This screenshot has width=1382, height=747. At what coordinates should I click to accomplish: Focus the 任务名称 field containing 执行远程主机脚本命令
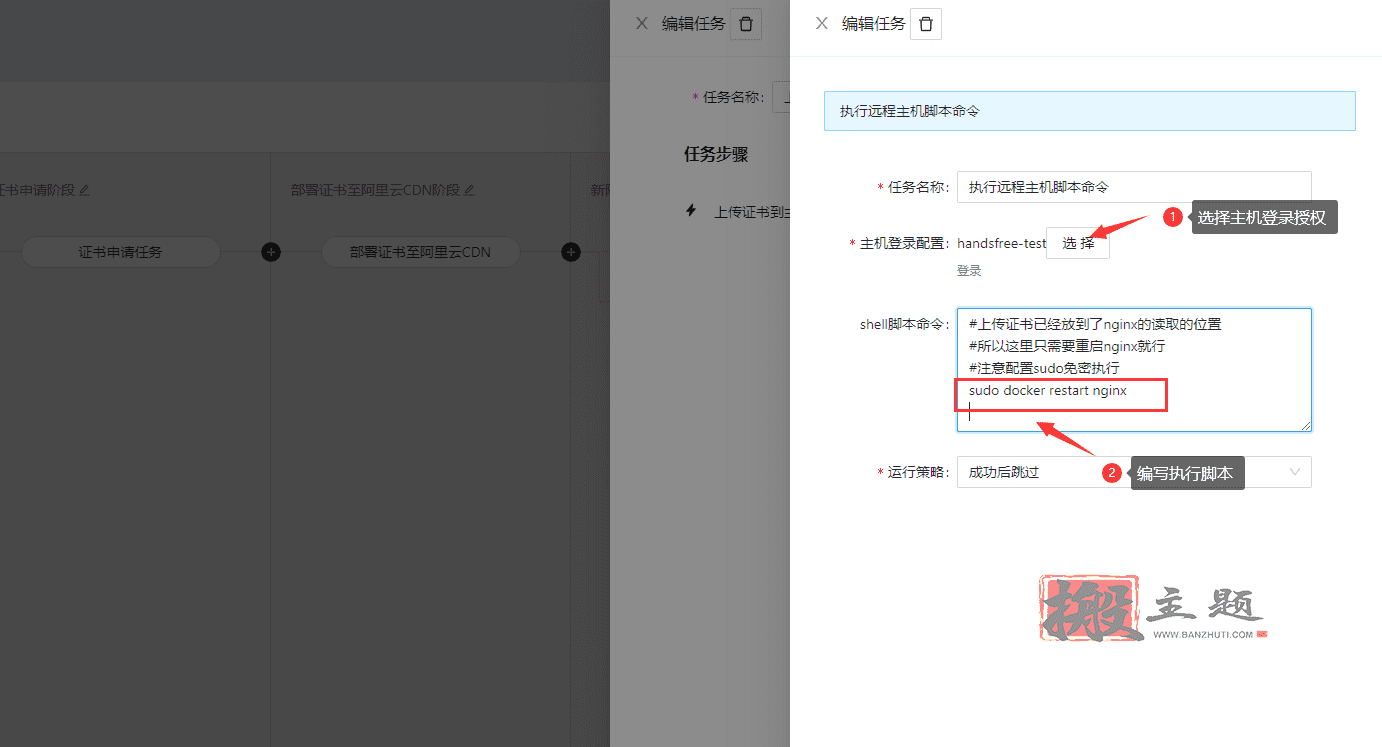coord(1134,187)
